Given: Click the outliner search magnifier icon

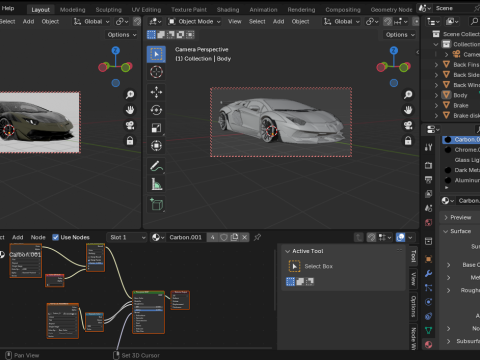Looking at the screenshot, I should [474, 22].
